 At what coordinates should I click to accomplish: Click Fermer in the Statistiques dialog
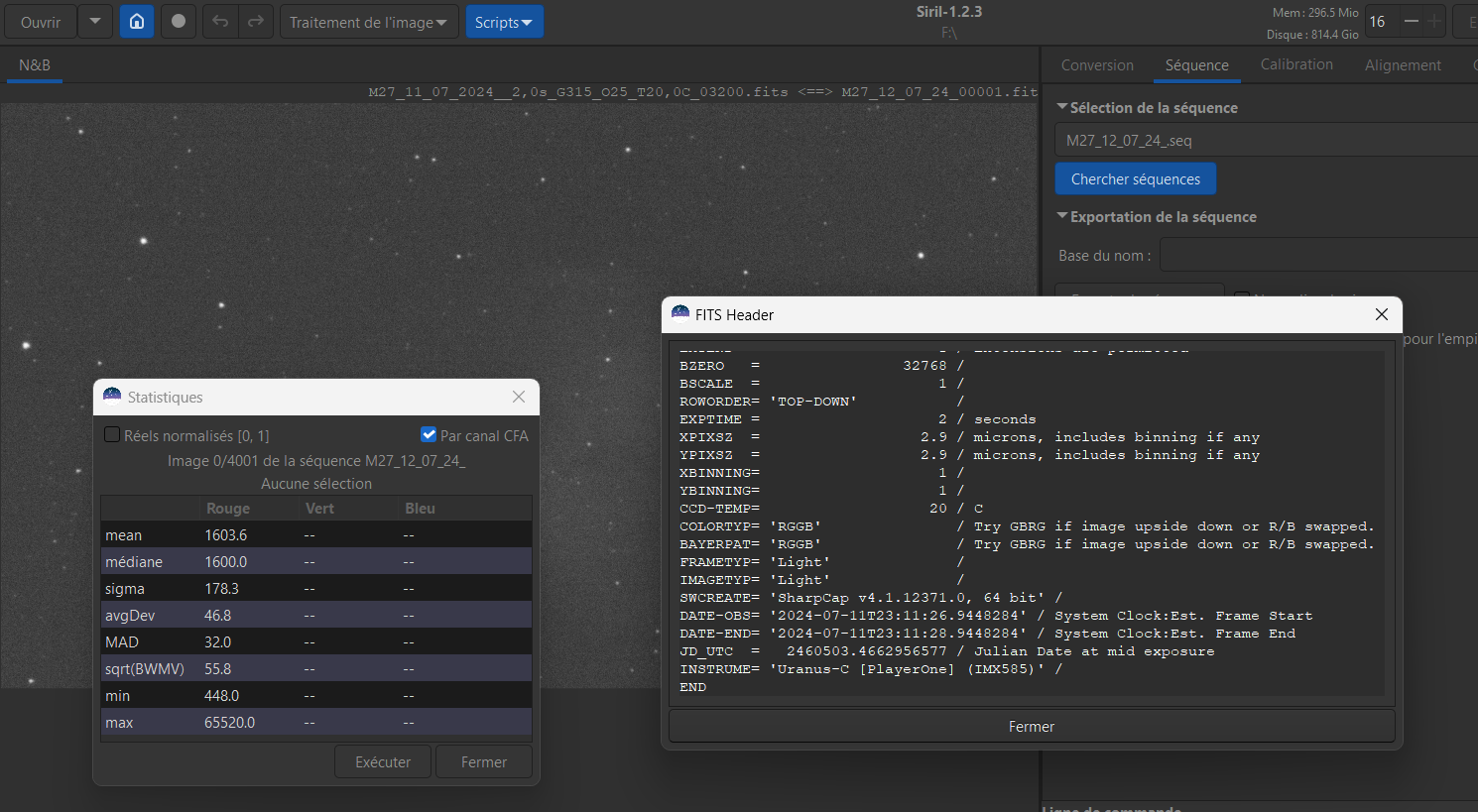(x=484, y=761)
